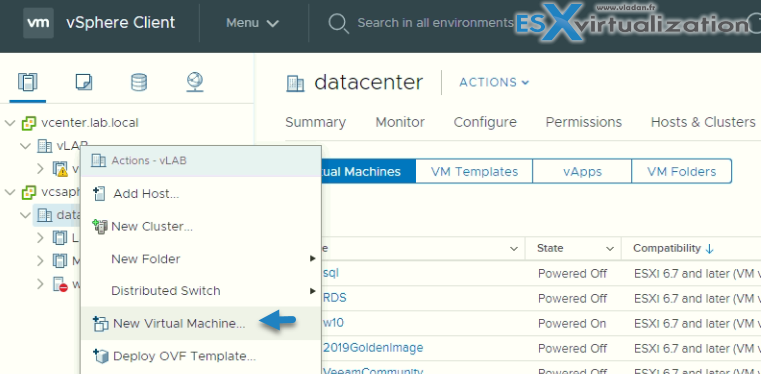This screenshot has height=374, width=761.
Task: Open the 2019GoldenImage virtual machine link
Action: [x=373, y=348]
